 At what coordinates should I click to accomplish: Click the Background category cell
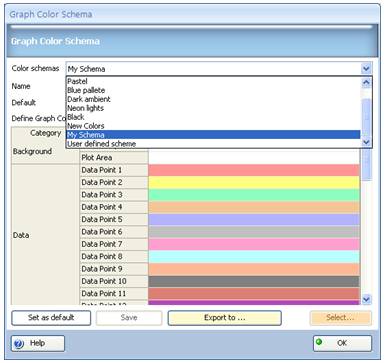pyautogui.click(x=45, y=151)
